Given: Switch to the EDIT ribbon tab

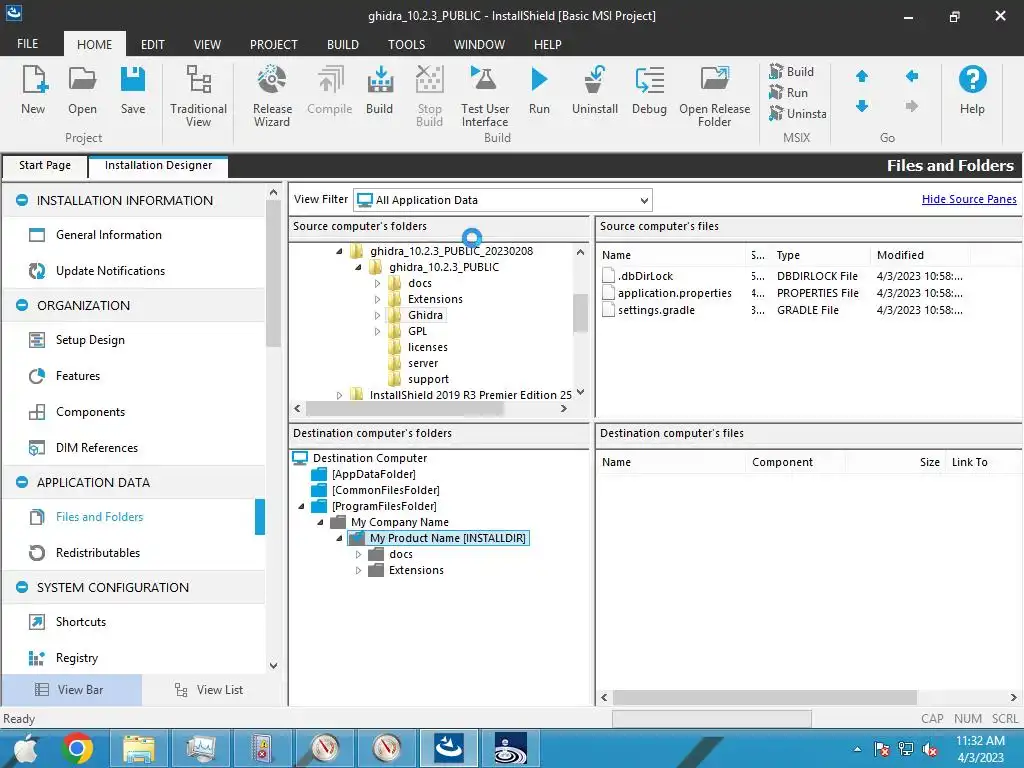Looking at the screenshot, I should click(152, 44).
